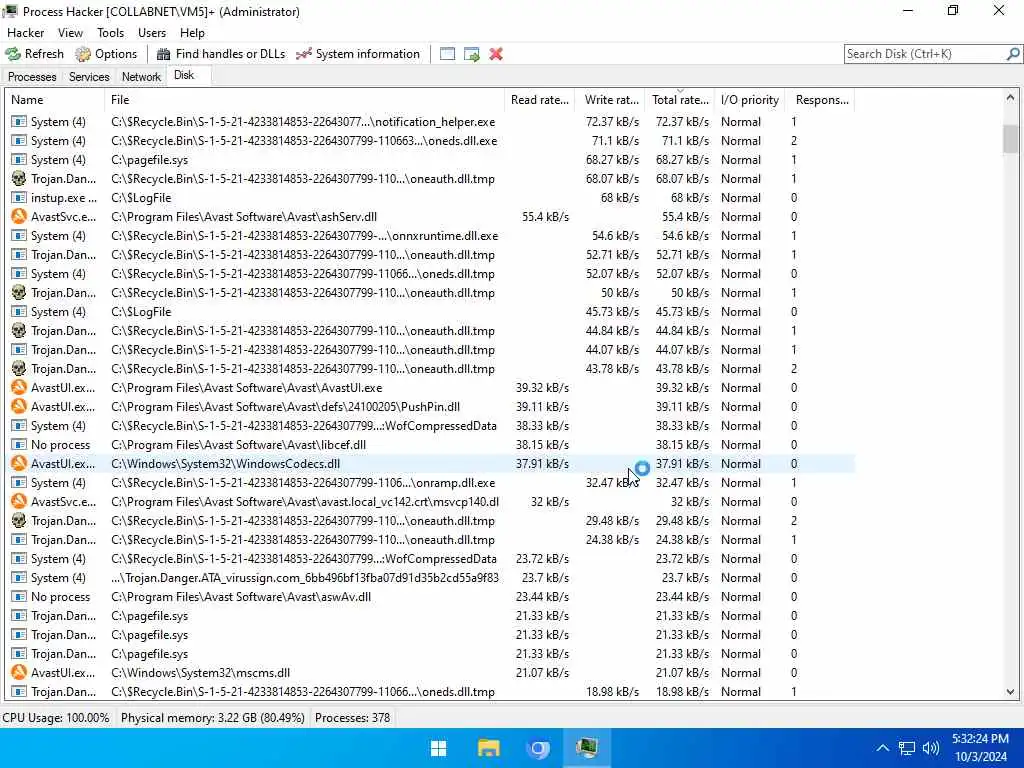1024x768 pixels.
Task: Sort by the Name column header
Action: (x=55, y=100)
